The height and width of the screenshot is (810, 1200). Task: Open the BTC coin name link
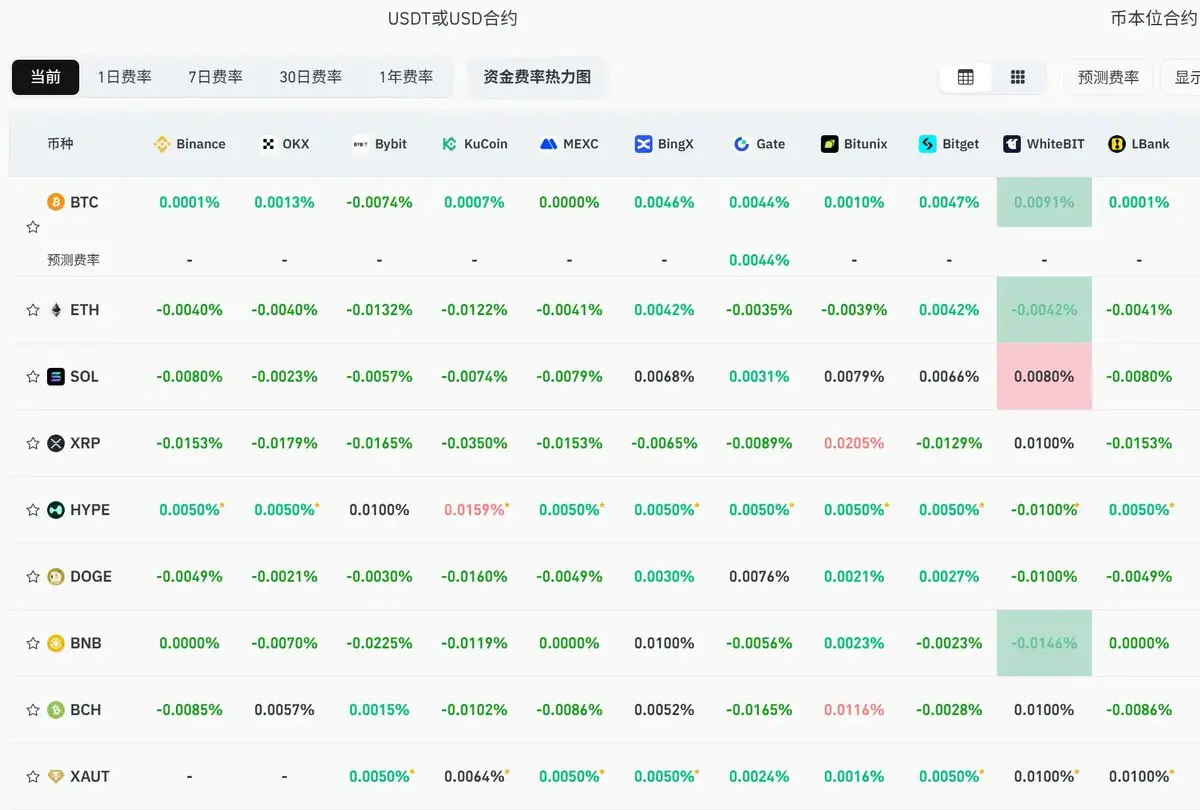[x=84, y=202]
